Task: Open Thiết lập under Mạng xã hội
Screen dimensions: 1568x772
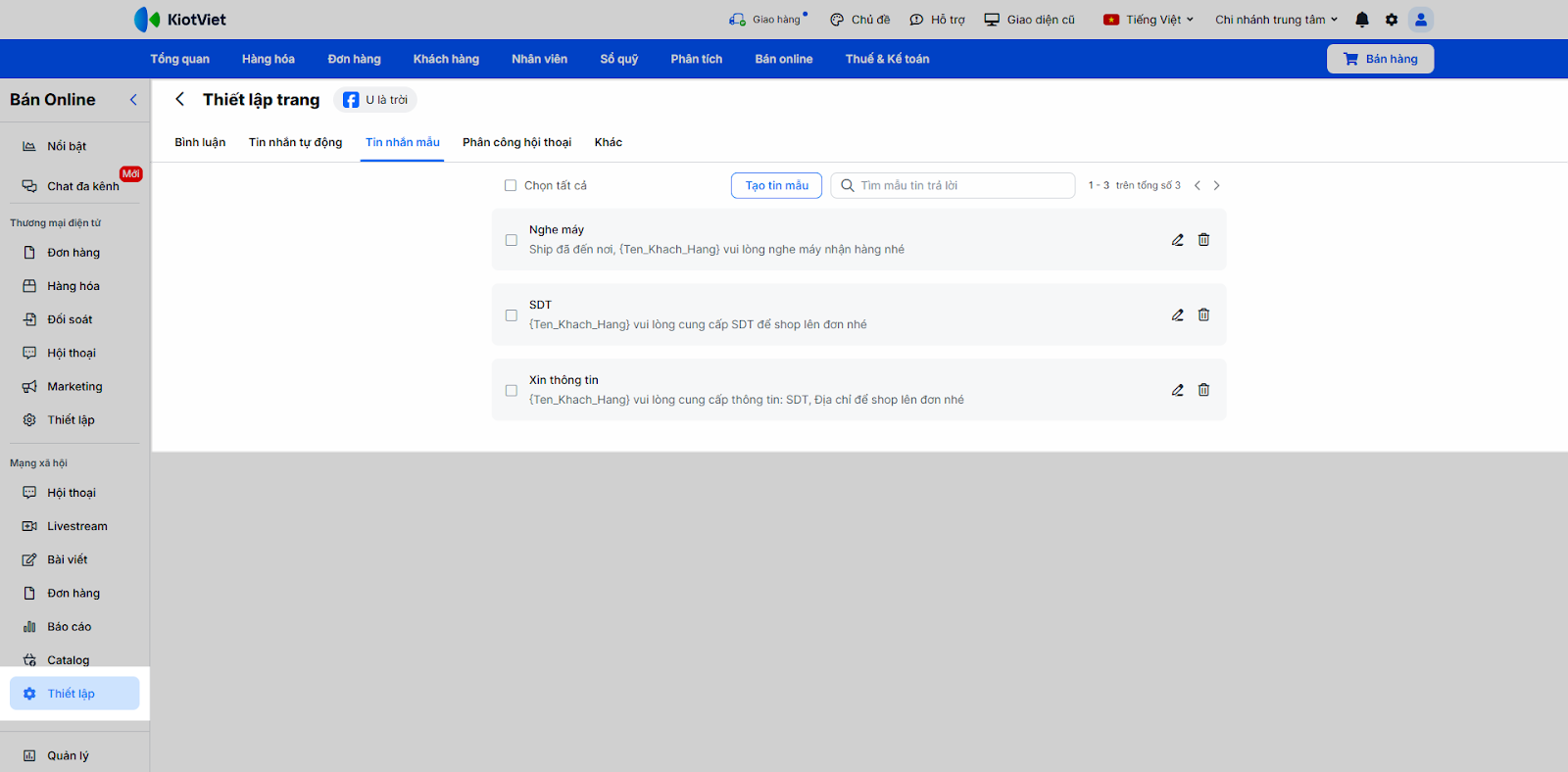Action: (74, 694)
